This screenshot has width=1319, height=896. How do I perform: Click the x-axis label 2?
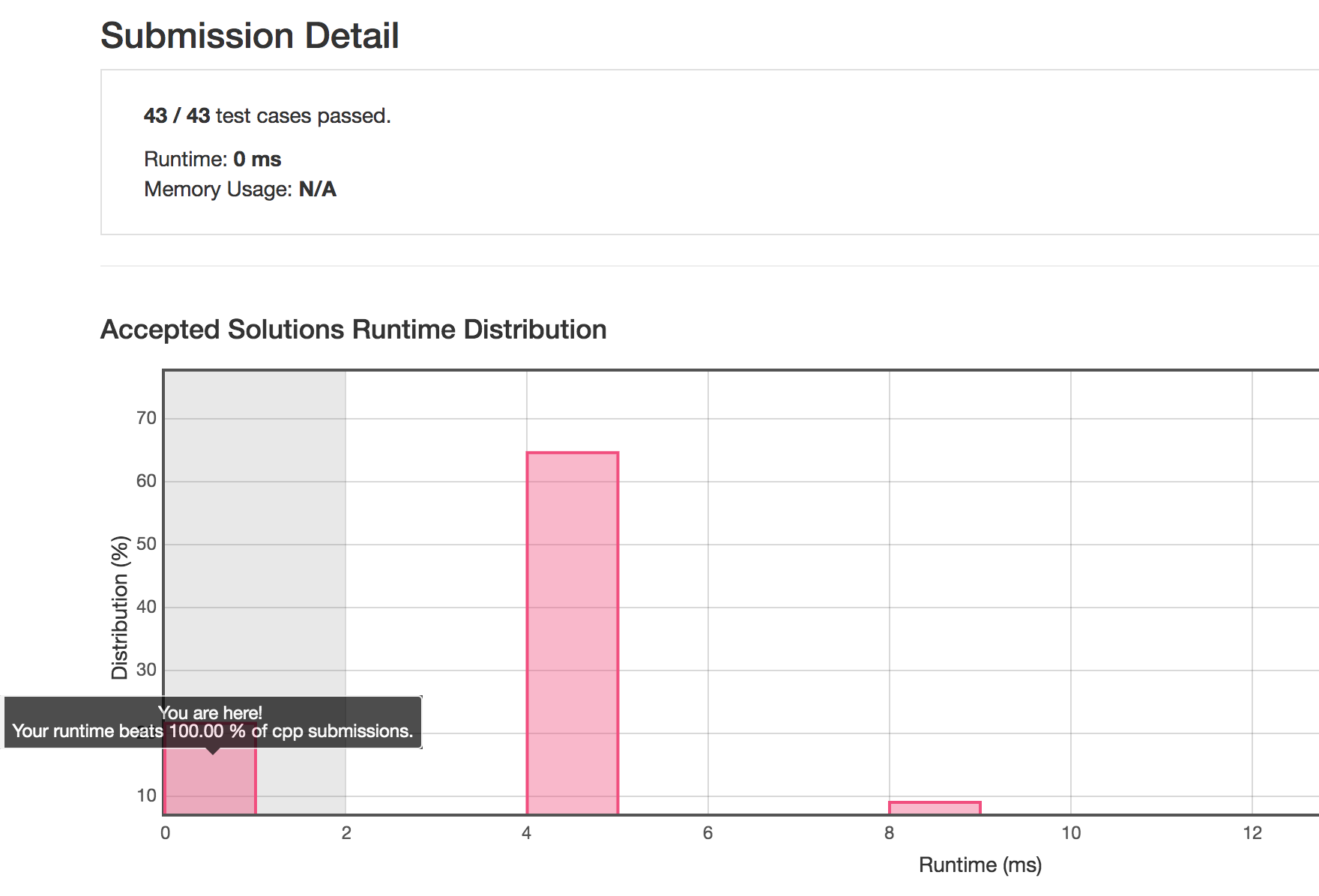coord(346,833)
